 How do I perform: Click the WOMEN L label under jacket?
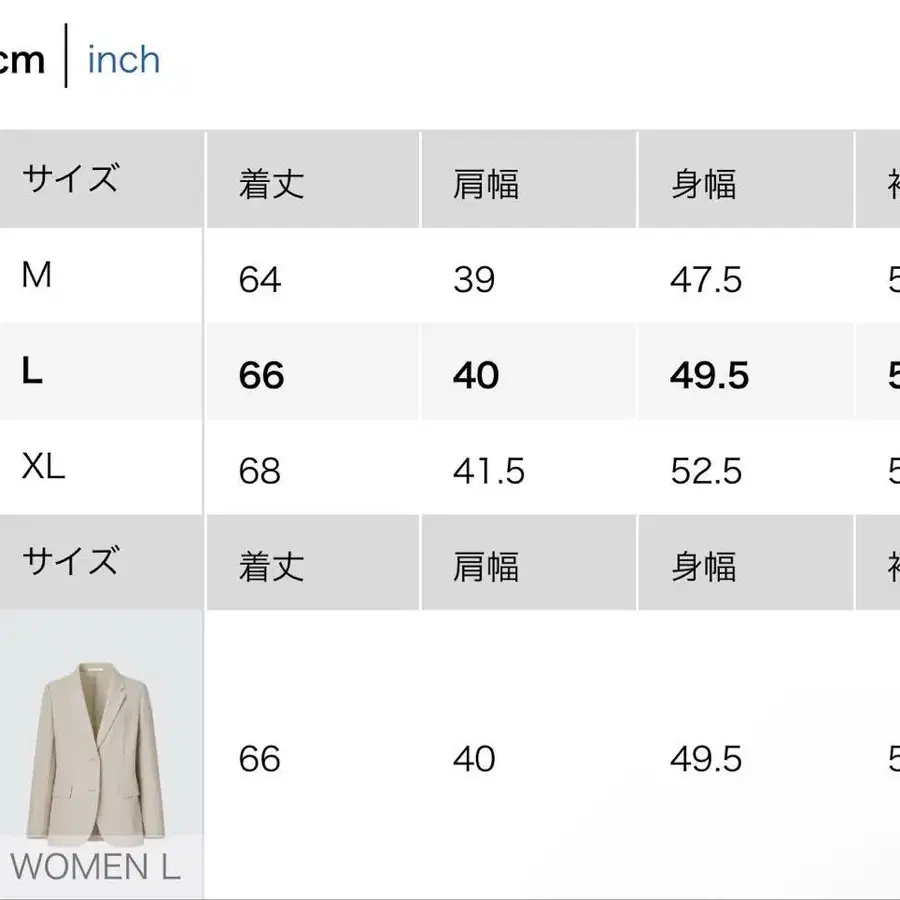coord(96,866)
